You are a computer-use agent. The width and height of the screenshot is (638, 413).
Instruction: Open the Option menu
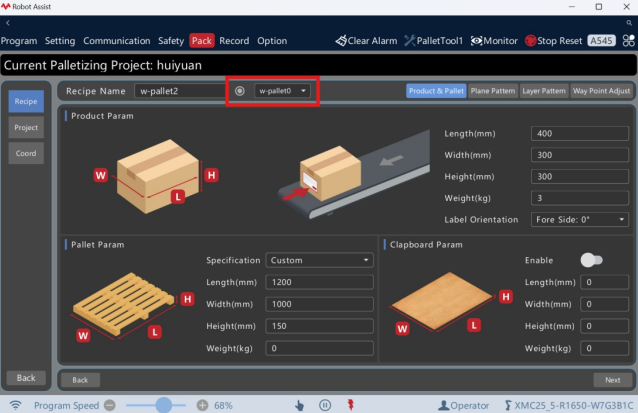272,41
